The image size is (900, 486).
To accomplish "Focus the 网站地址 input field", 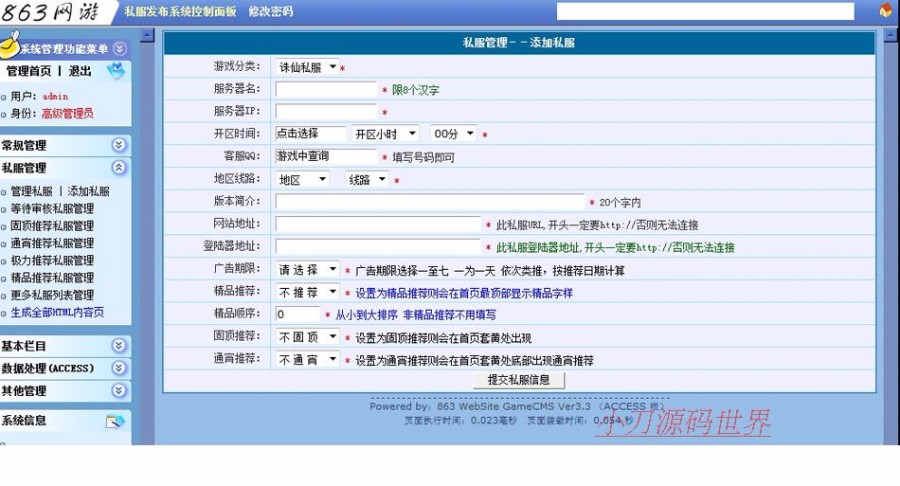I will 378,224.
